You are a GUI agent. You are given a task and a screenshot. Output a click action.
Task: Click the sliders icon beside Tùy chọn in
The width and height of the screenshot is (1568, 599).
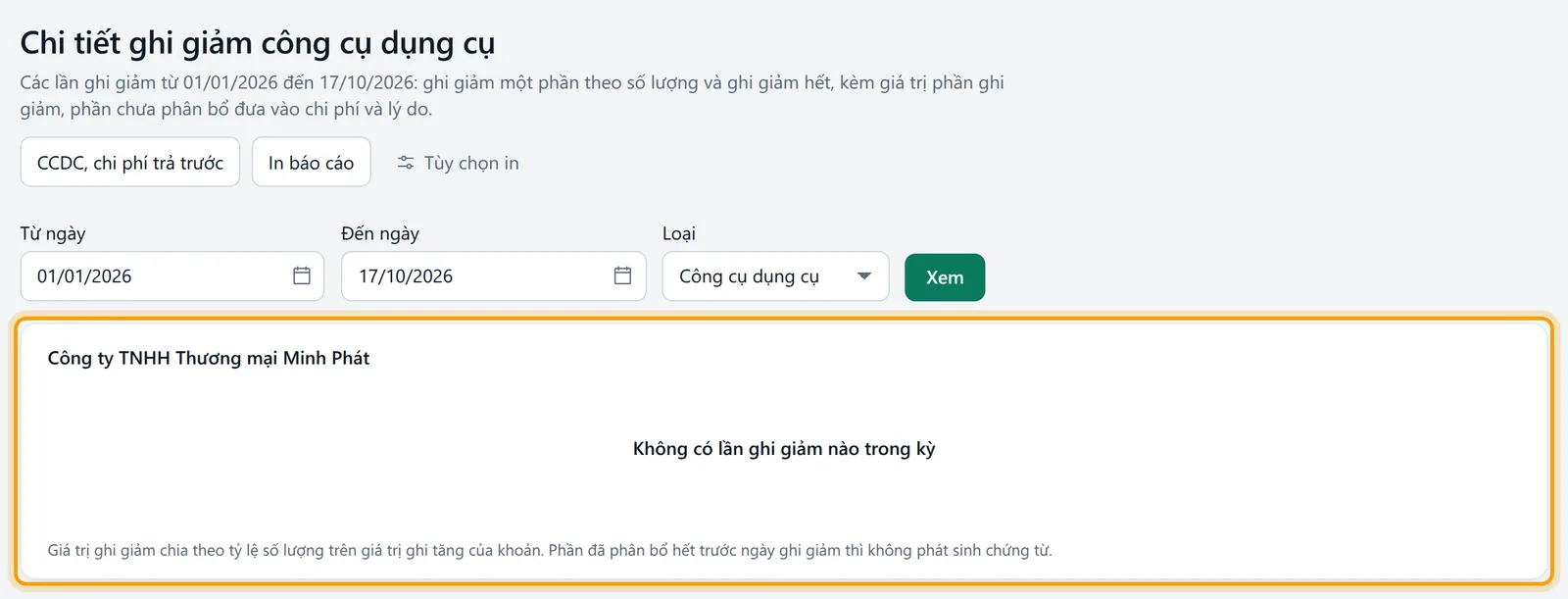tap(406, 163)
